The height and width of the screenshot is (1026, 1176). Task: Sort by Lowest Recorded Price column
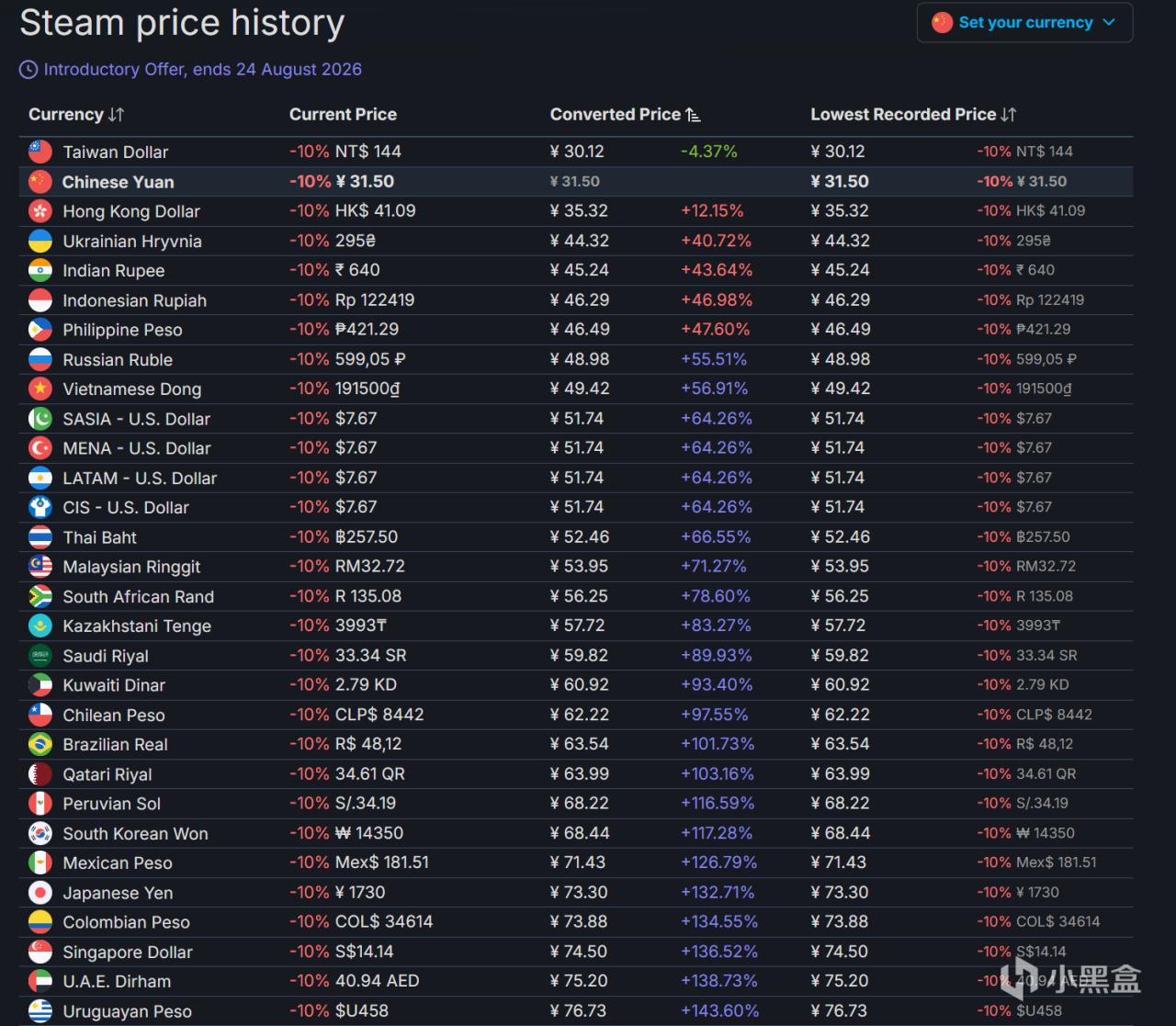click(913, 115)
